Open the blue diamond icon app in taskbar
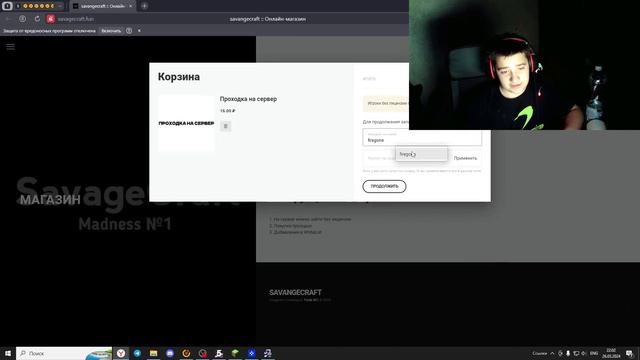 pyautogui.click(x=251, y=353)
